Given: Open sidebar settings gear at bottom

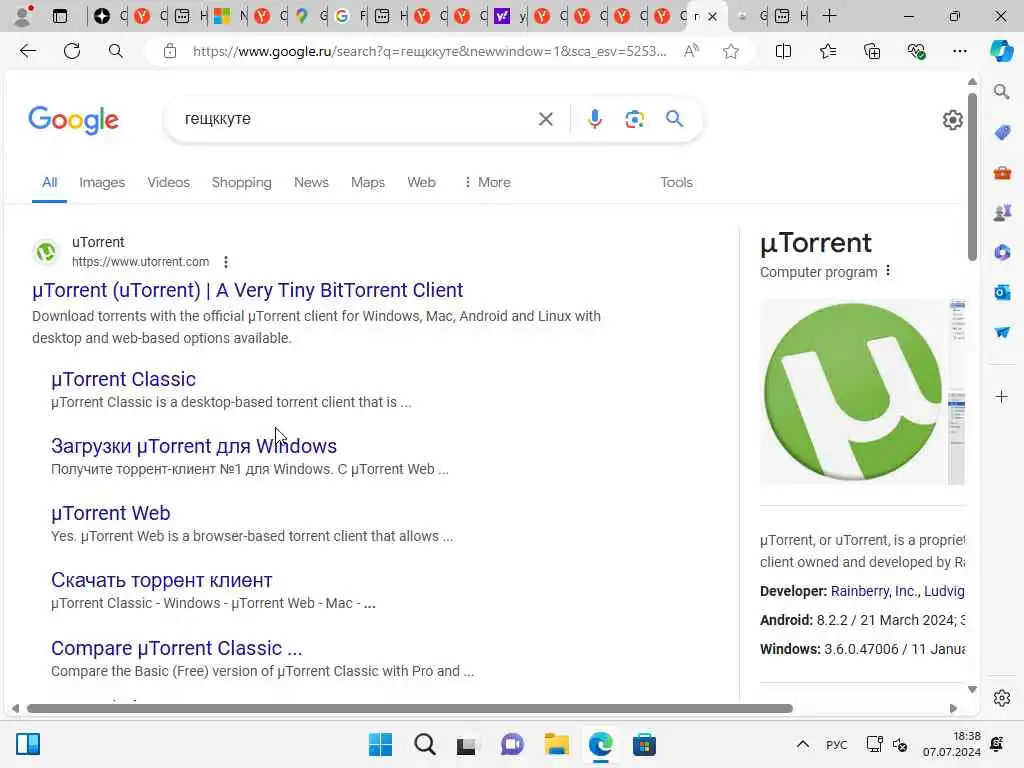Looking at the screenshot, I should click(1001, 698).
